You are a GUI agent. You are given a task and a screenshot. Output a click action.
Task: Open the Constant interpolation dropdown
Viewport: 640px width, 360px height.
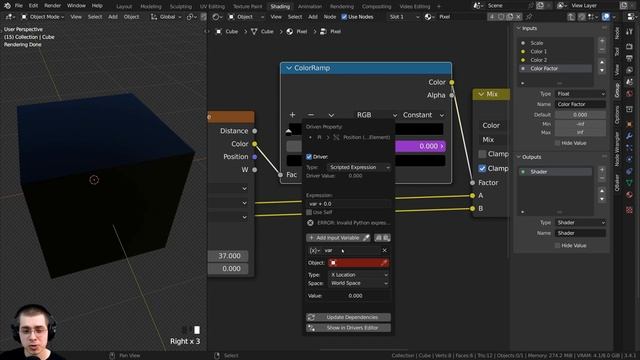(423, 115)
